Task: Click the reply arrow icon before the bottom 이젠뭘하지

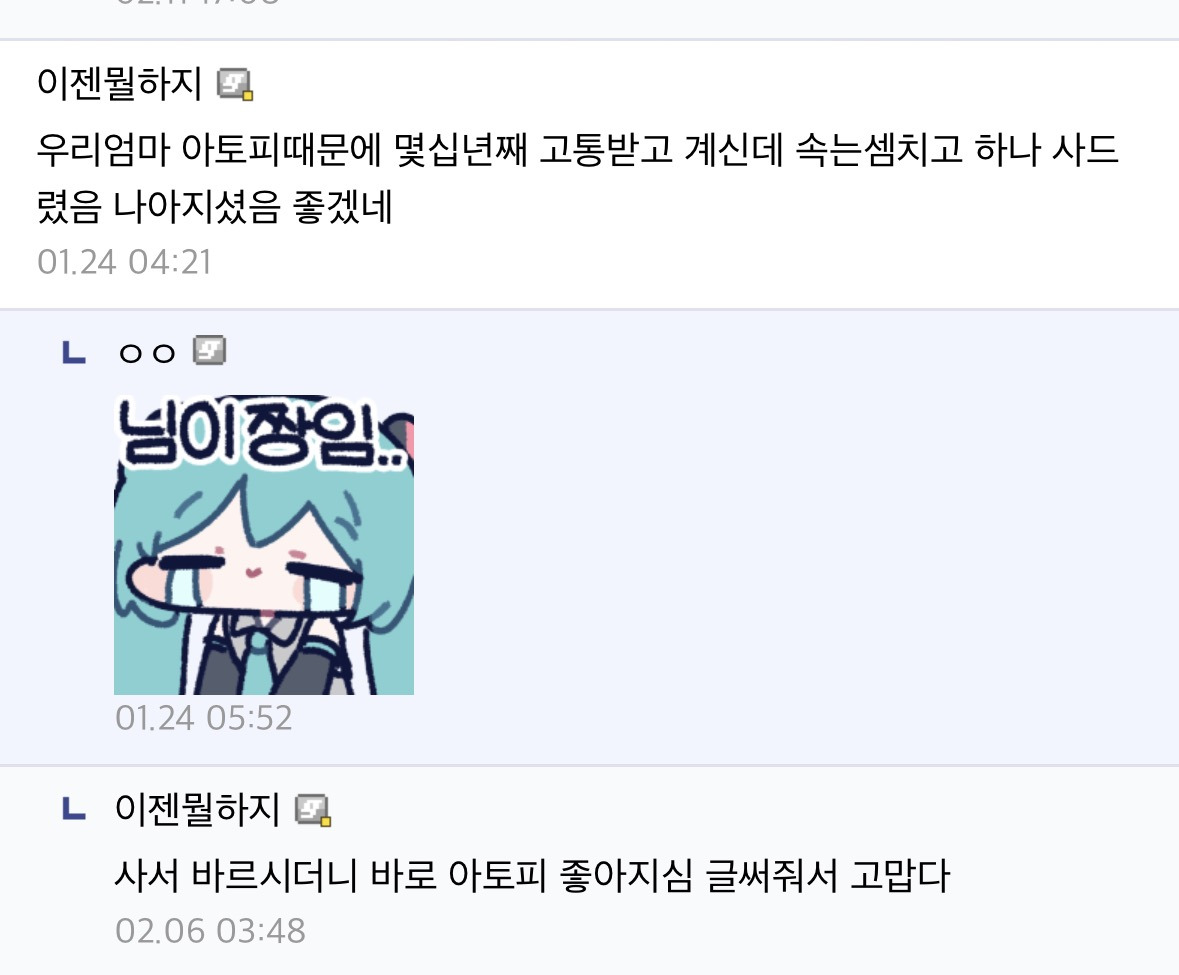Action: [74, 809]
